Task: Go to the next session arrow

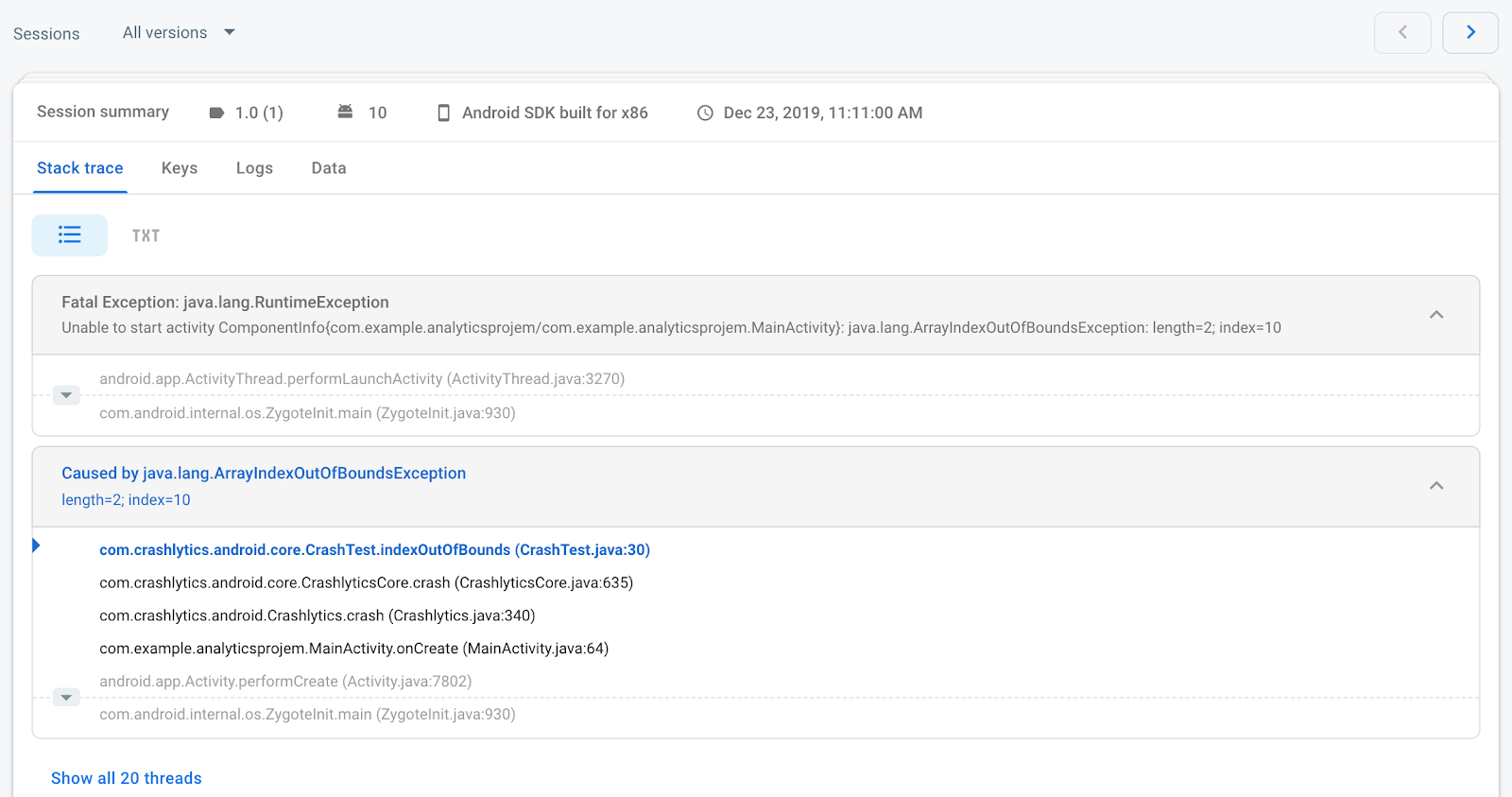Action: tap(1469, 33)
